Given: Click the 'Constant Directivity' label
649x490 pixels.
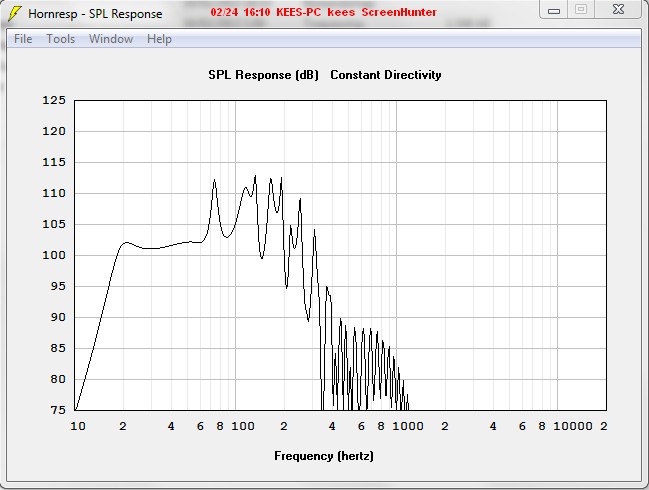Looking at the screenshot, I should 386,75.
